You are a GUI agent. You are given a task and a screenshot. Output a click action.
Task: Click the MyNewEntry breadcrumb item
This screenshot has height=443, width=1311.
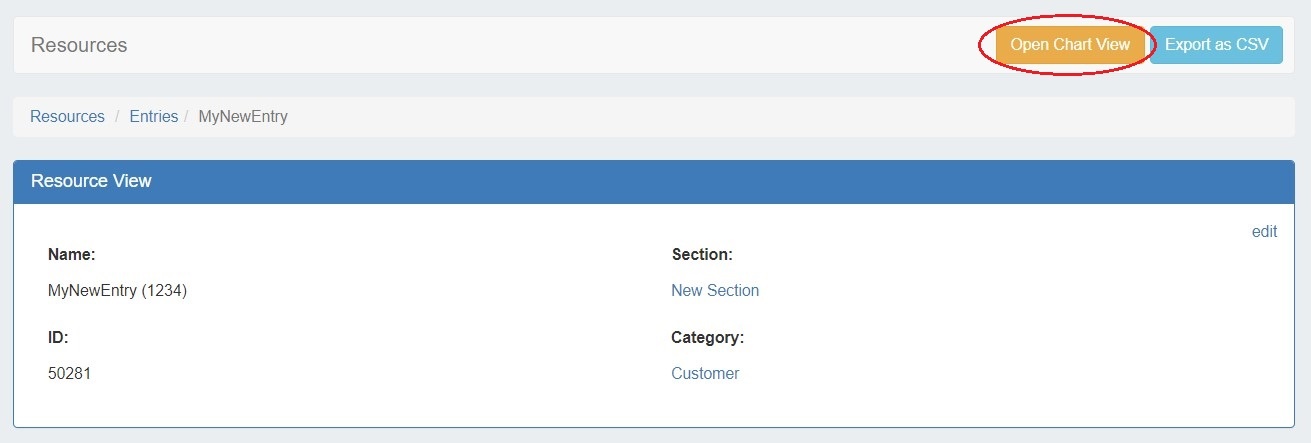(243, 117)
